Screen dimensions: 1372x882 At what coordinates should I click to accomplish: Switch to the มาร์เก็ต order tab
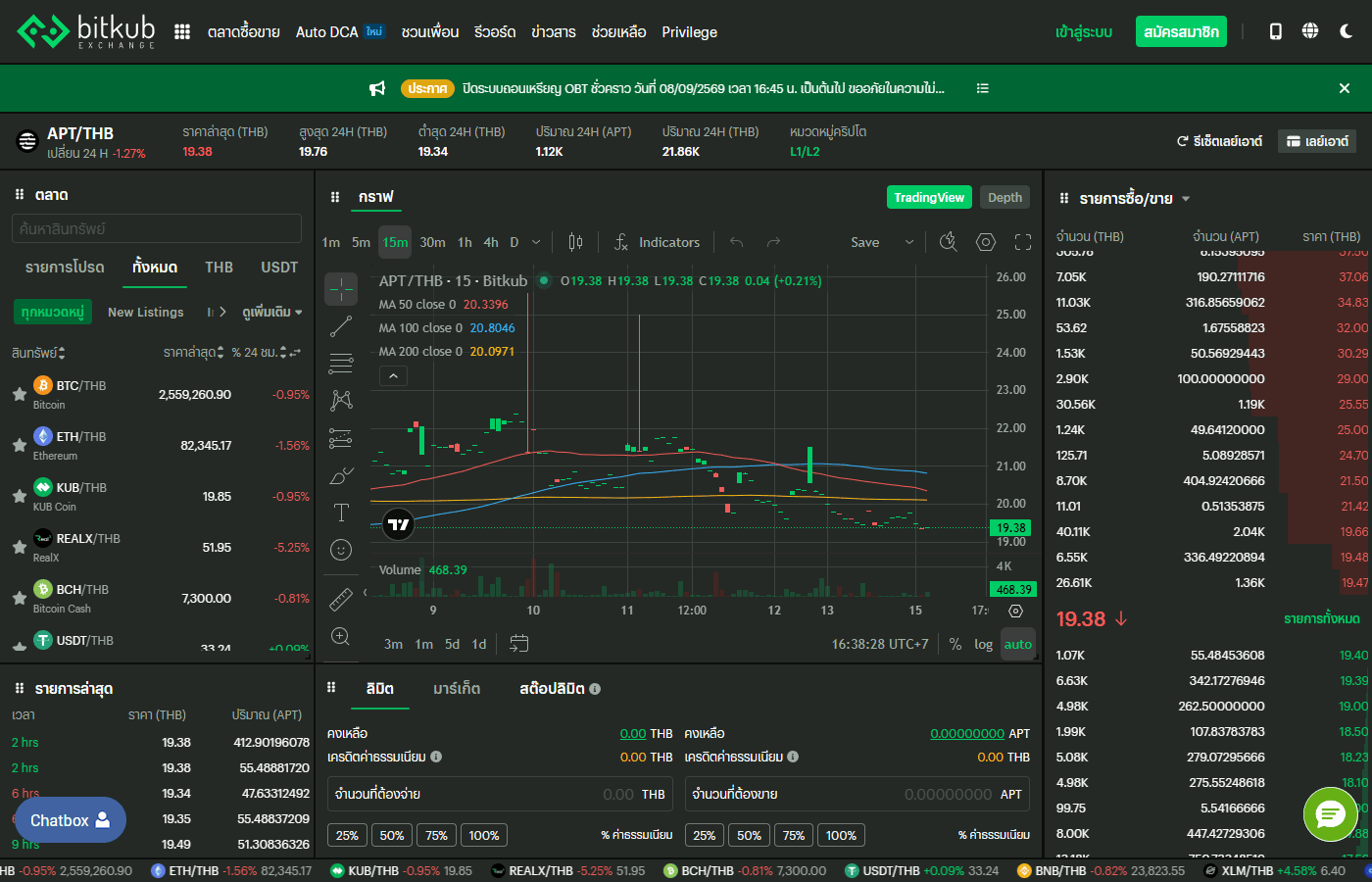click(x=457, y=689)
